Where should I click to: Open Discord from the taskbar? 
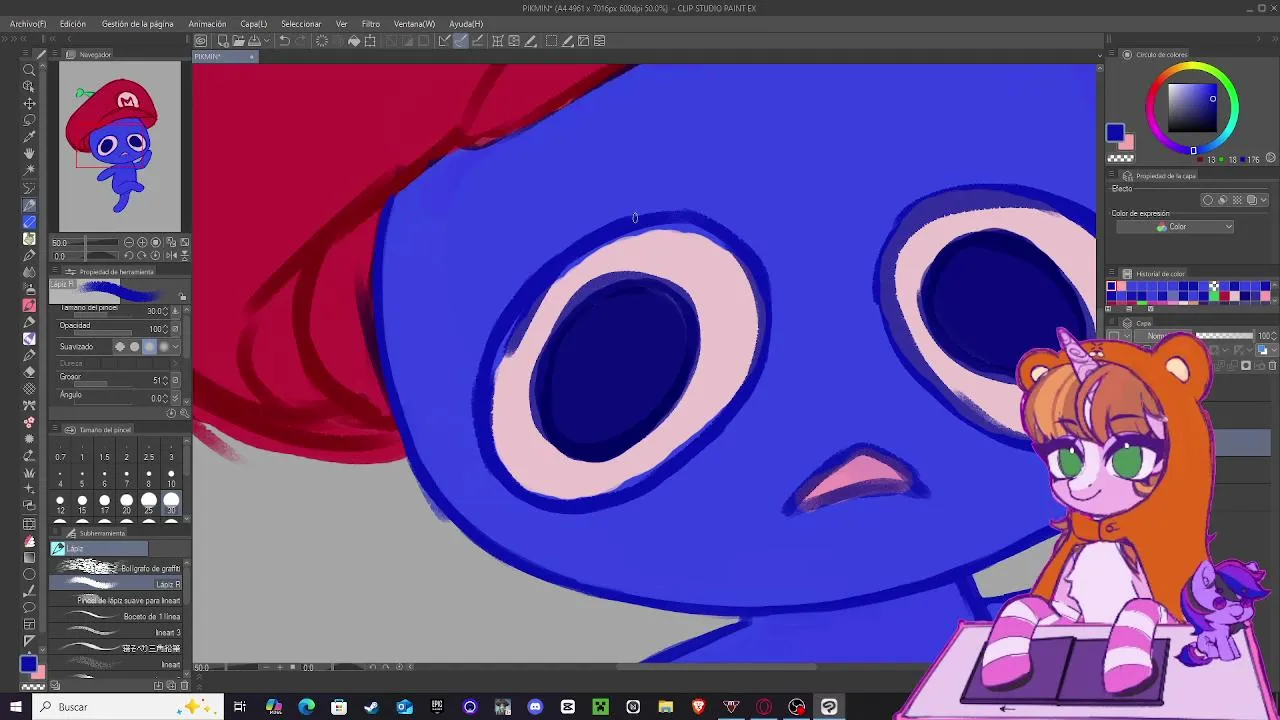535,707
